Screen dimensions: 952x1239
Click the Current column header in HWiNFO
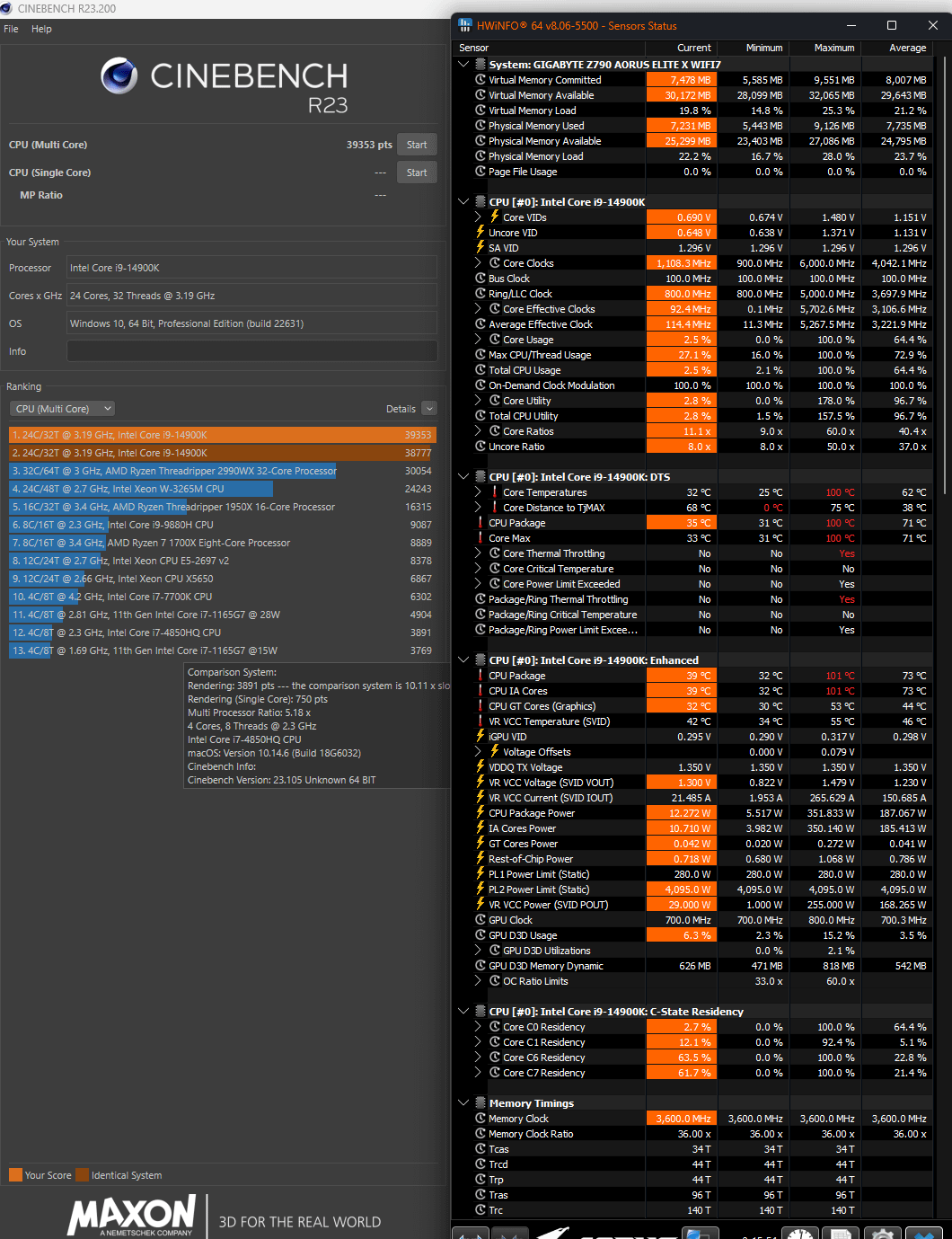(x=682, y=48)
